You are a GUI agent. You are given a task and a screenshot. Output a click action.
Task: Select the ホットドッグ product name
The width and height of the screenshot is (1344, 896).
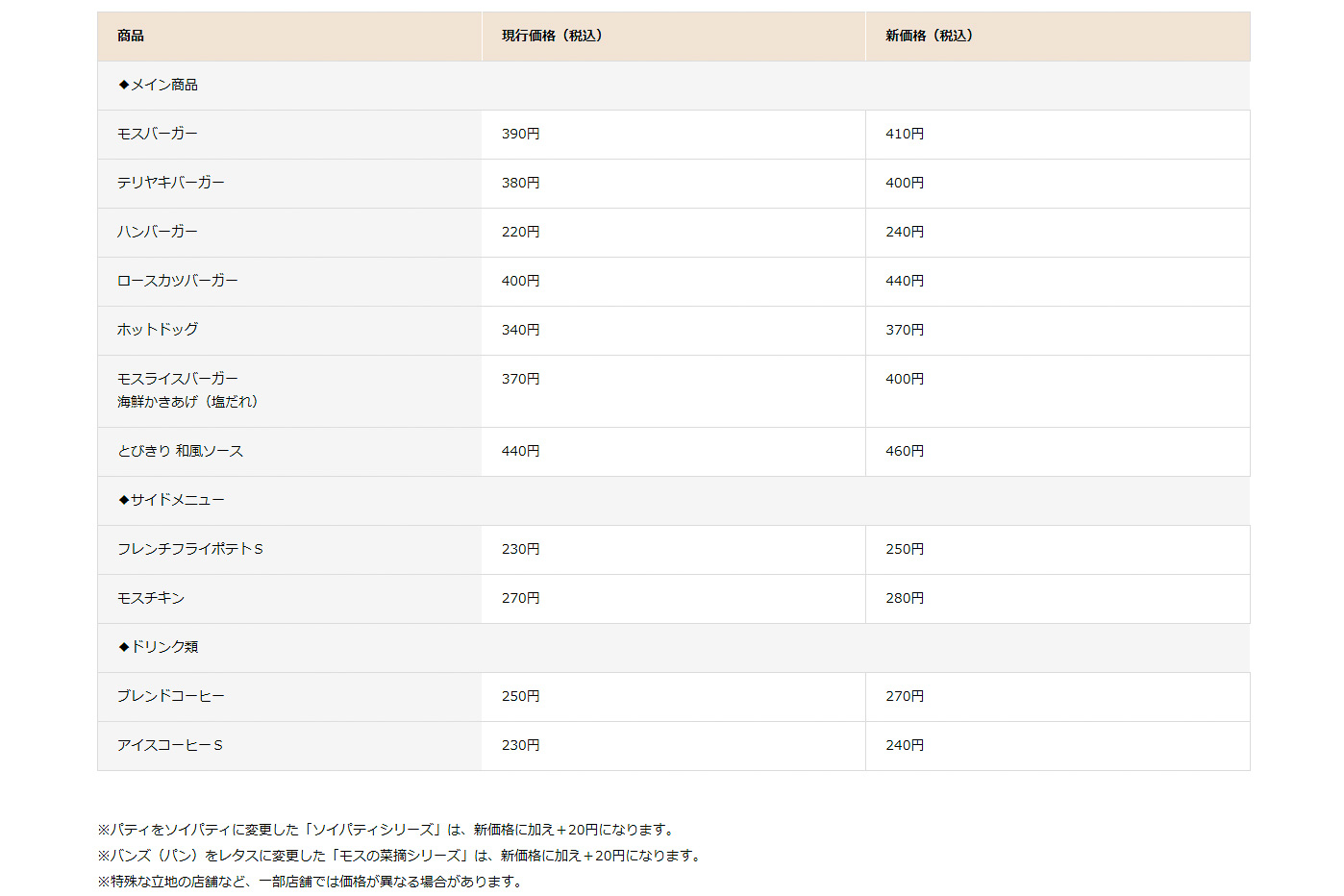158,330
